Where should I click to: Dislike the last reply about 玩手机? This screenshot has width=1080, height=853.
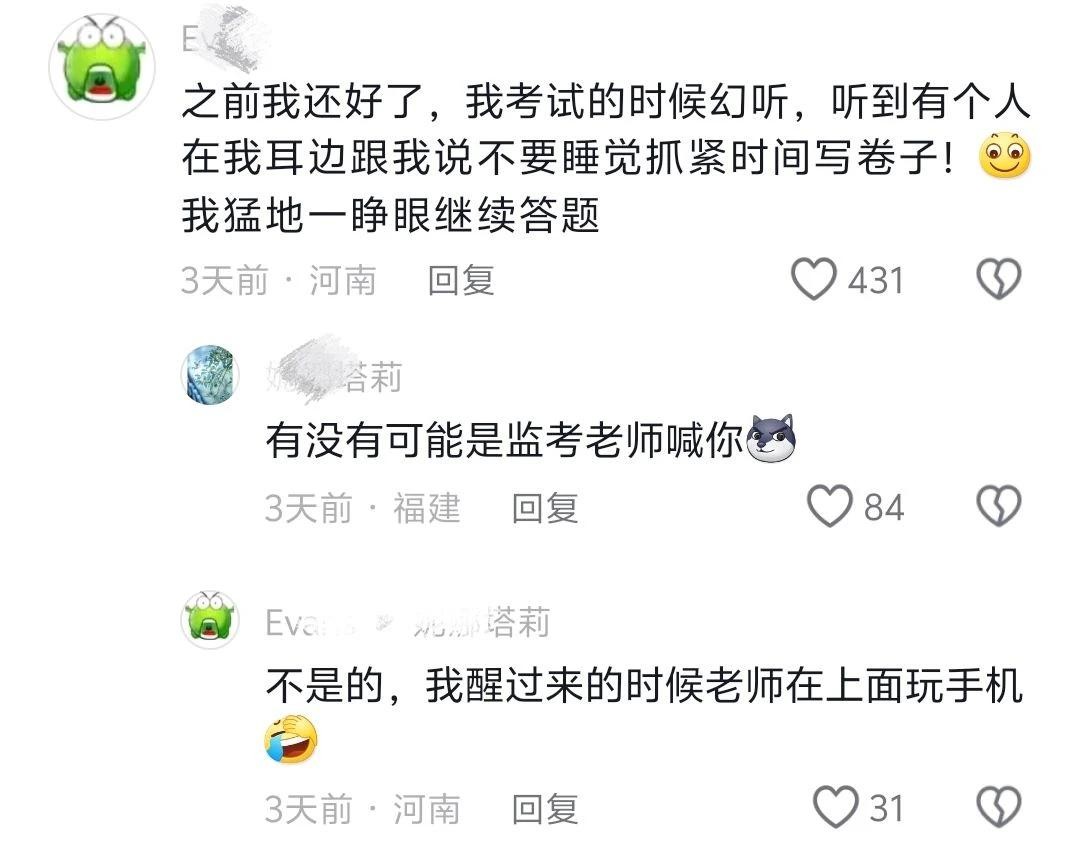(x=999, y=807)
